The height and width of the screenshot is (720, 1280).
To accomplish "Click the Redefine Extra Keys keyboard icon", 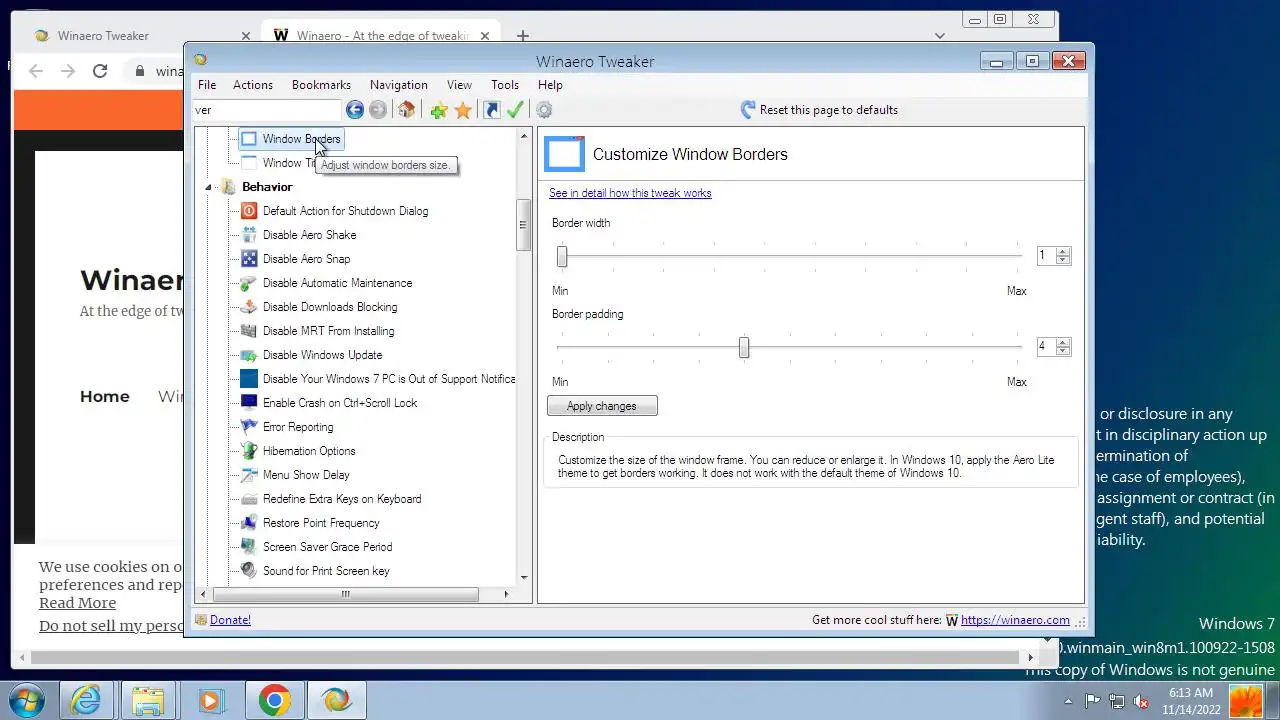I will (x=249, y=499).
